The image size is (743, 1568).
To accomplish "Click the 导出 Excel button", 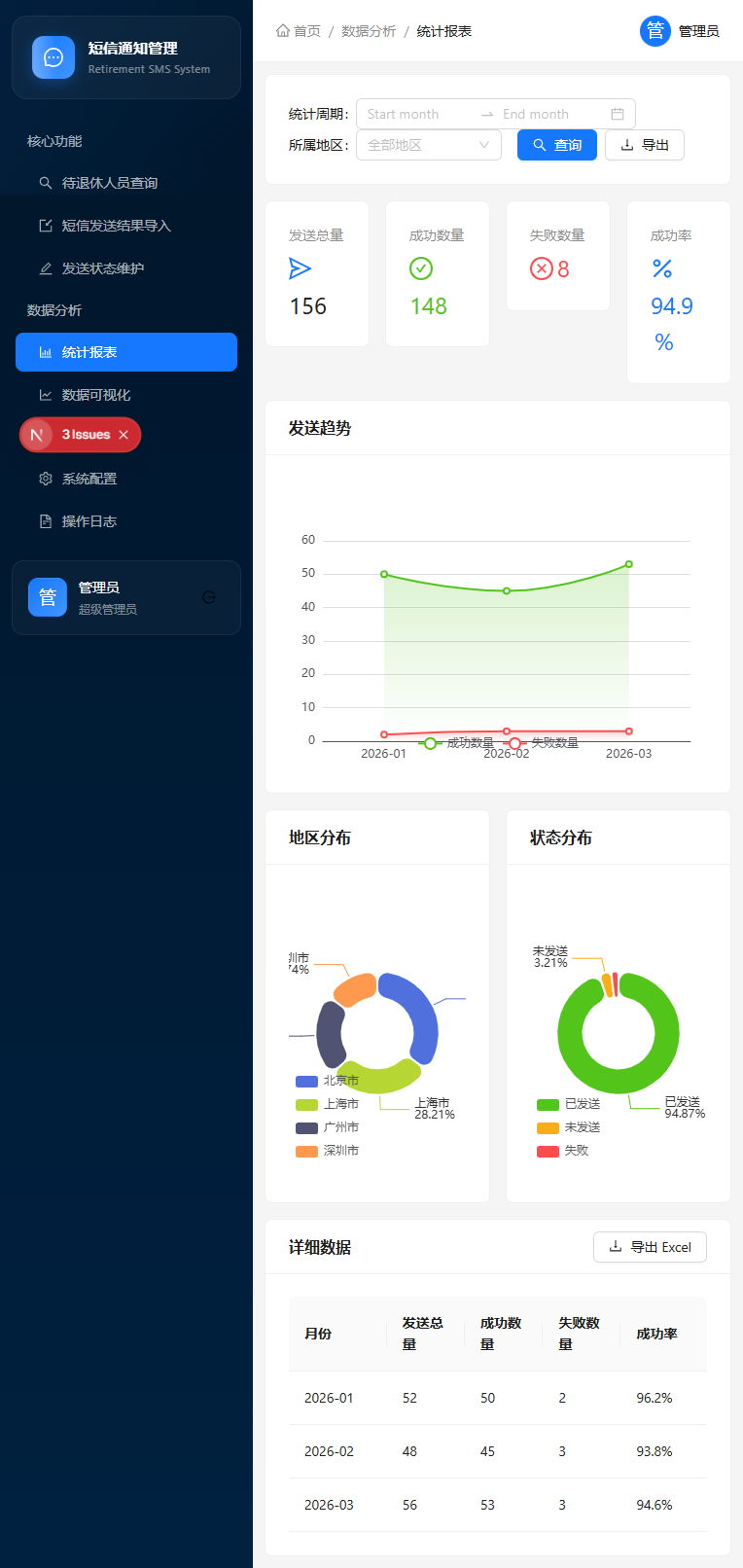I will (650, 1247).
